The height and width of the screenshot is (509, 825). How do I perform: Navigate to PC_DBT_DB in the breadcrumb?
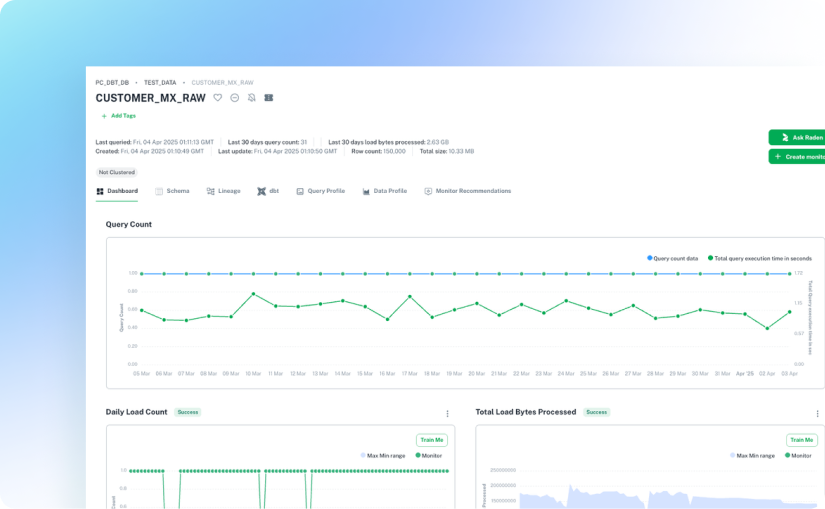pyautogui.click(x=112, y=83)
